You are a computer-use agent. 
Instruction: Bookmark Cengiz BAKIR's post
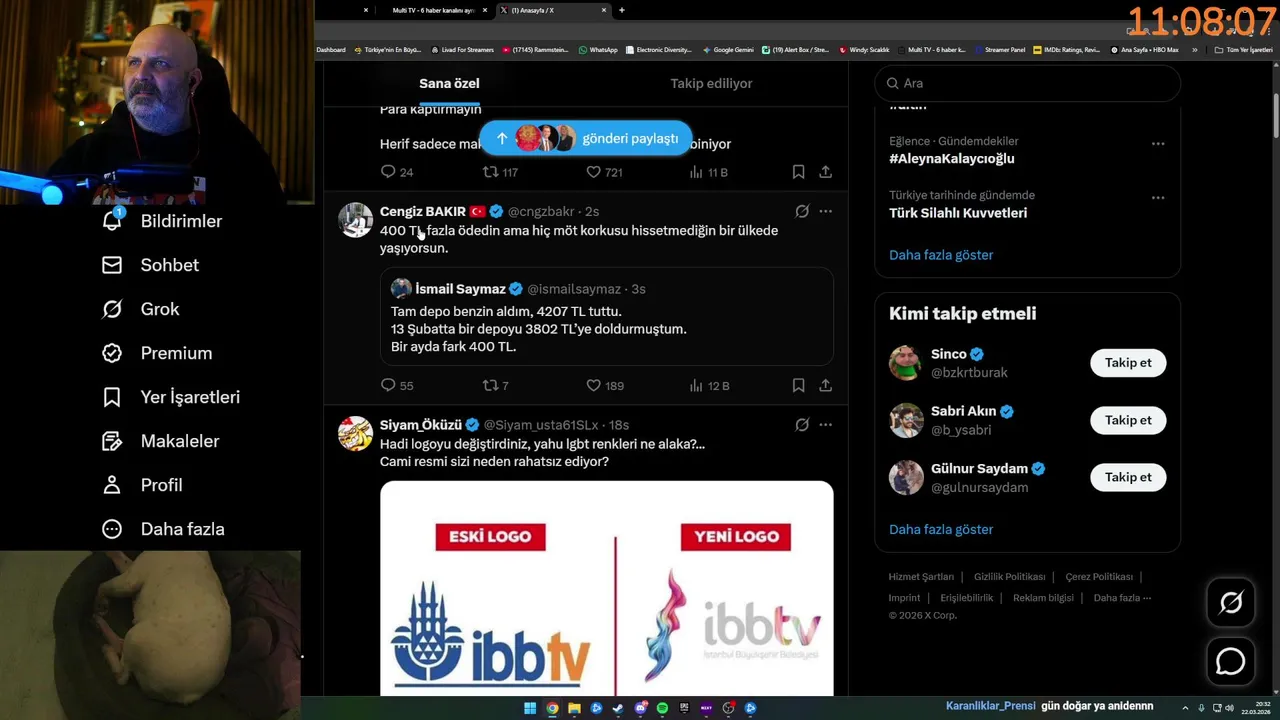798,385
